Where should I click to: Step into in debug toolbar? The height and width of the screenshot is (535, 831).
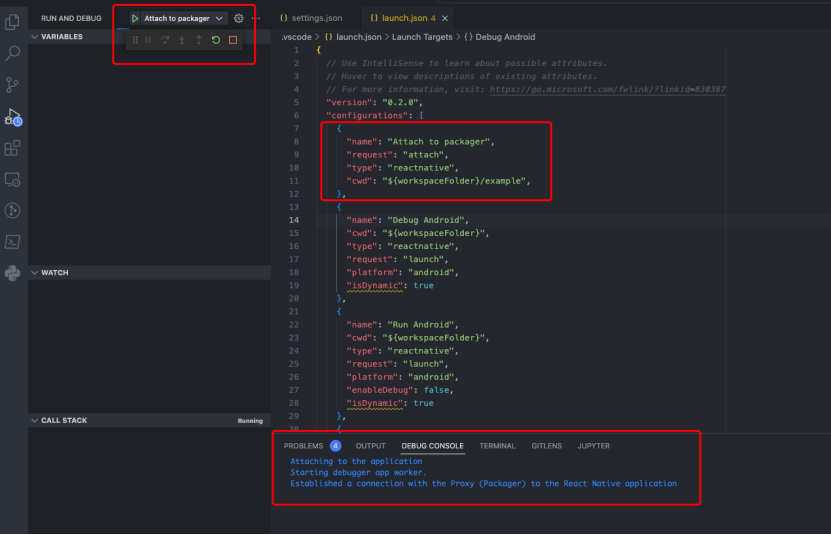click(182, 40)
